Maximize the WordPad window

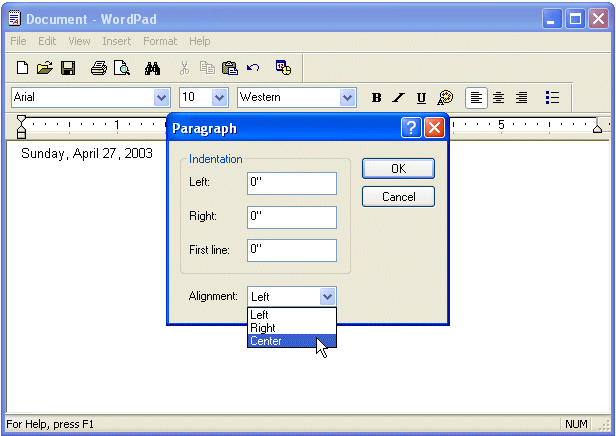point(575,19)
